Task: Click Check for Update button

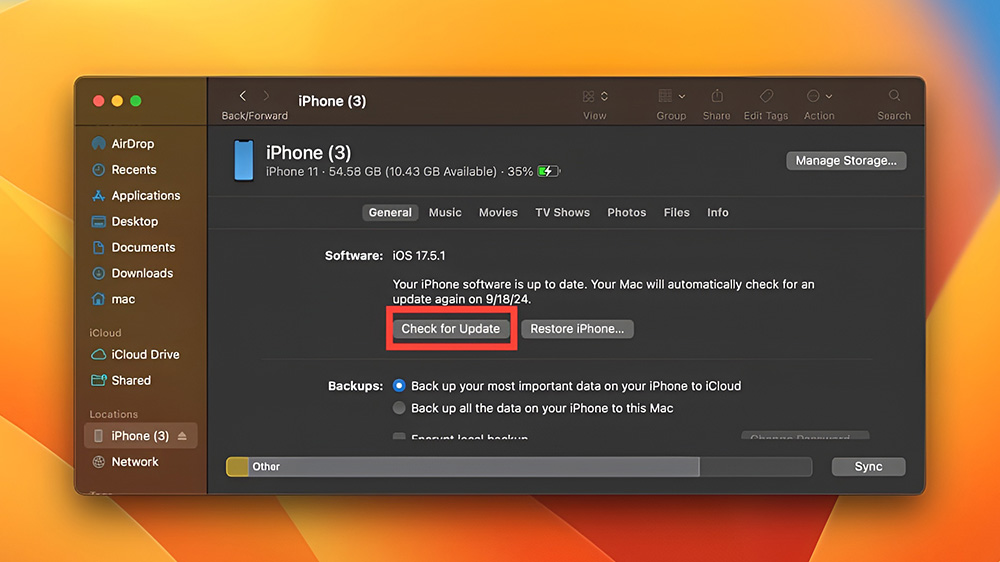Action: (451, 329)
